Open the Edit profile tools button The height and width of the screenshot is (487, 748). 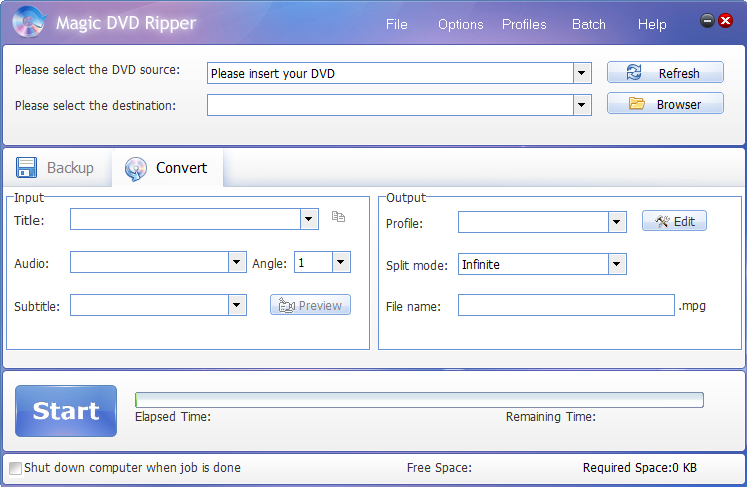coord(674,221)
